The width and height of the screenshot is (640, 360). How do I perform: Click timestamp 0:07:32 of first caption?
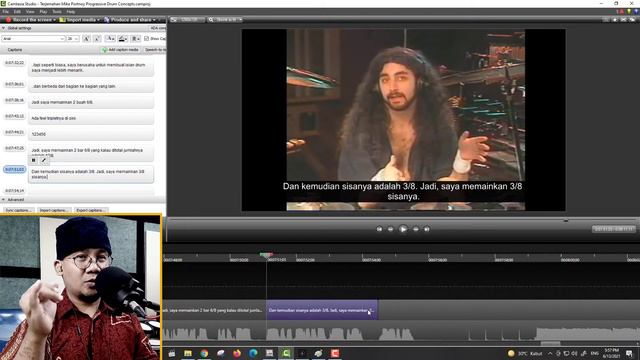[x=14, y=63]
